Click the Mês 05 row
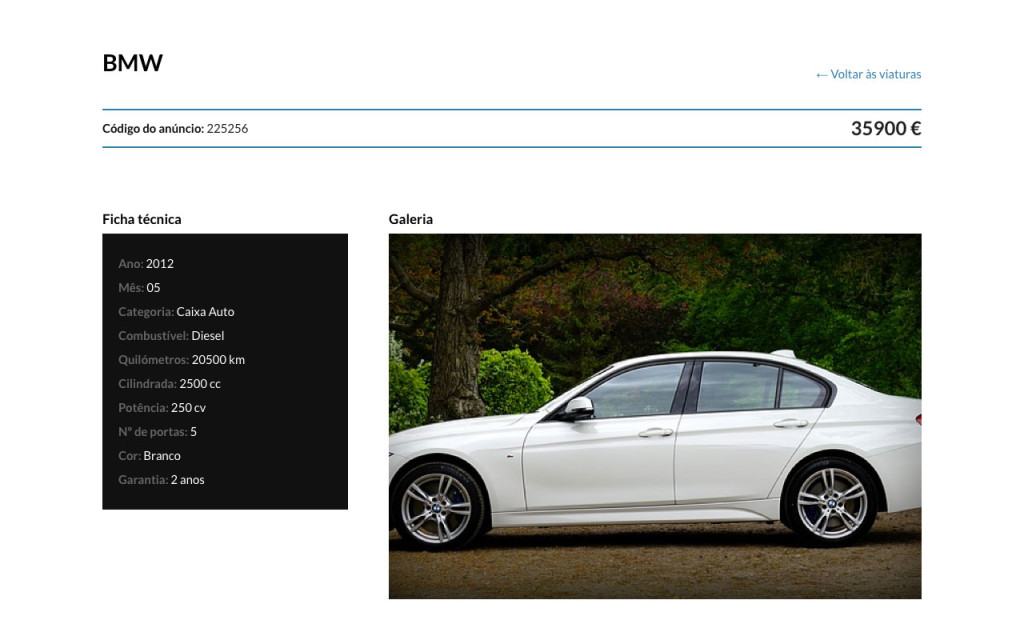This screenshot has width=1024, height=640. coord(139,288)
